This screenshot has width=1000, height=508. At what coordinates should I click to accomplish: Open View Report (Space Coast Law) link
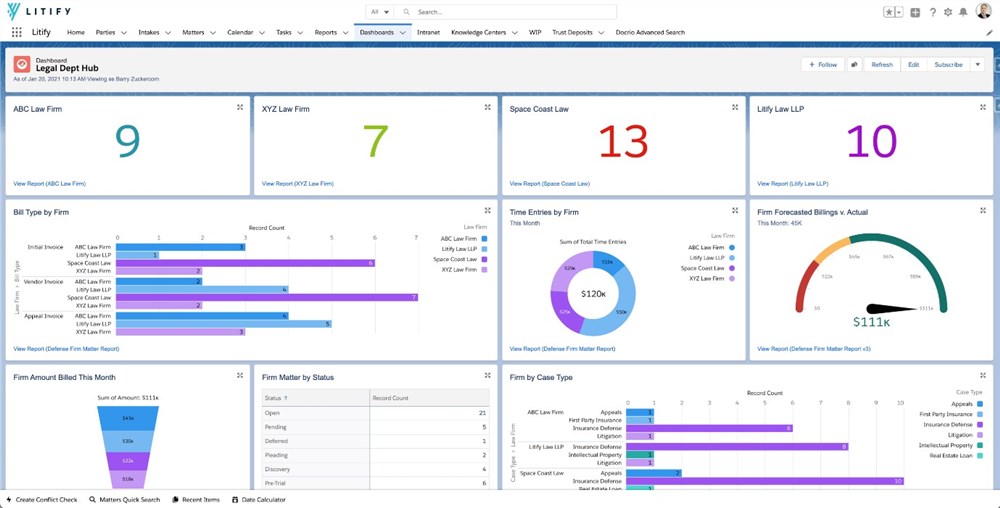[x=550, y=184]
